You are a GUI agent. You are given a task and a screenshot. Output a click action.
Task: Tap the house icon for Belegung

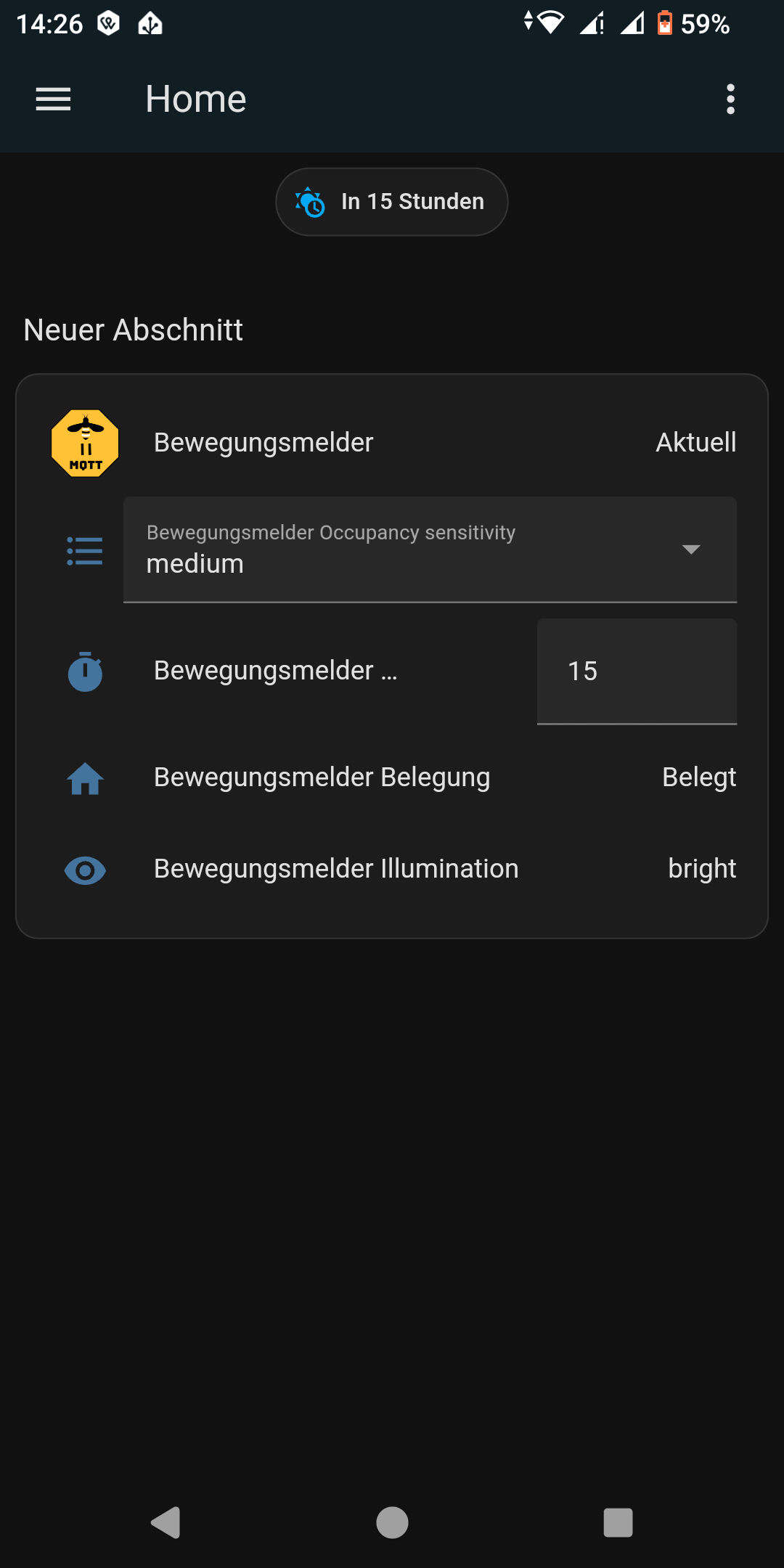[85, 779]
